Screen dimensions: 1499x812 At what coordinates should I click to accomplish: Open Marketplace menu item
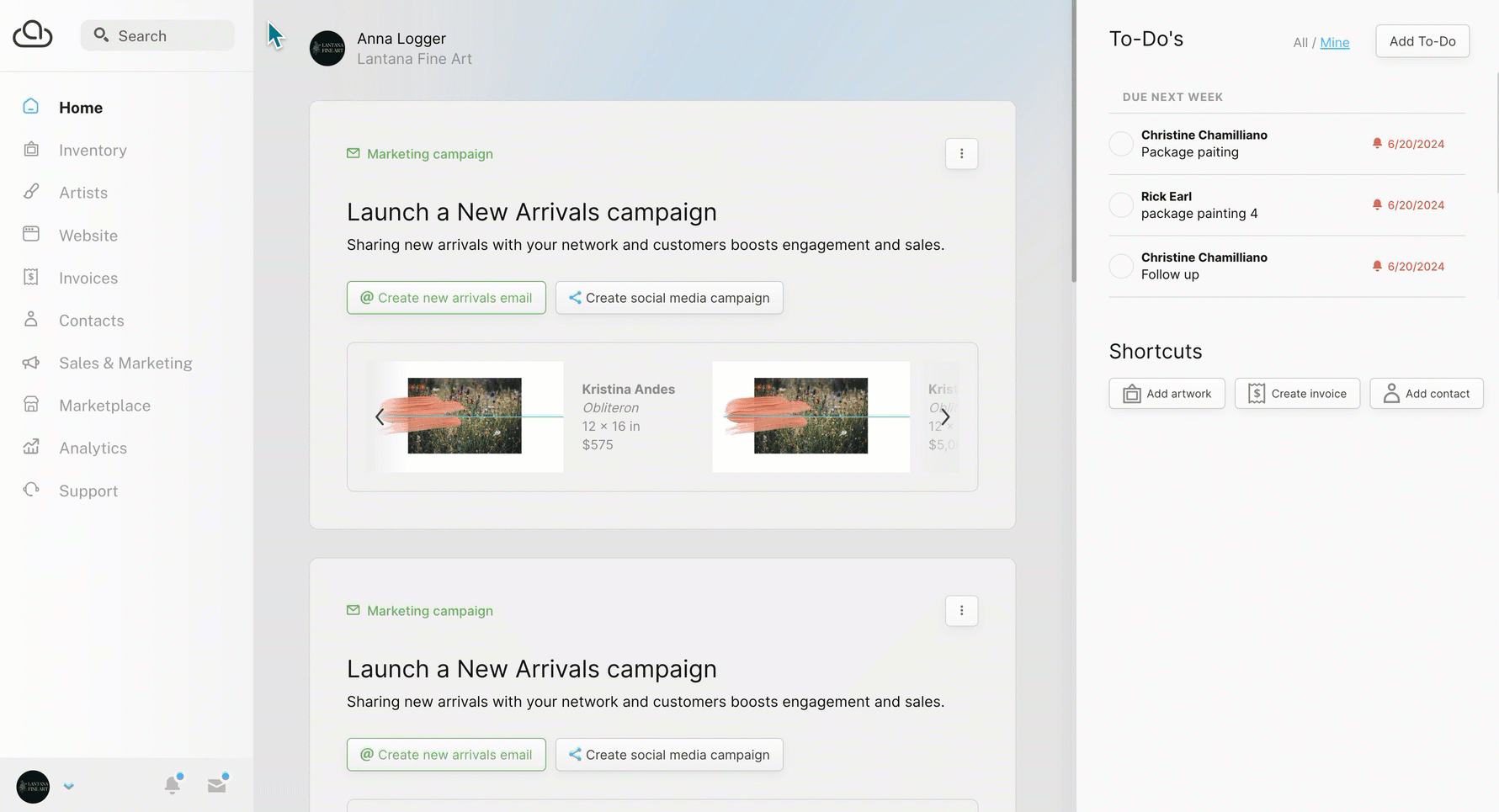tap(104, 406)
